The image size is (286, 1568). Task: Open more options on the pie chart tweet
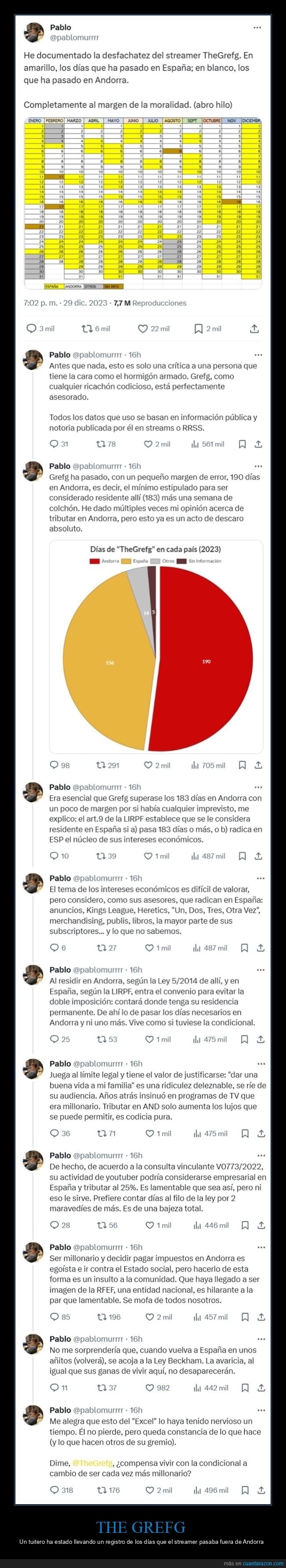[x=258, y=466]
